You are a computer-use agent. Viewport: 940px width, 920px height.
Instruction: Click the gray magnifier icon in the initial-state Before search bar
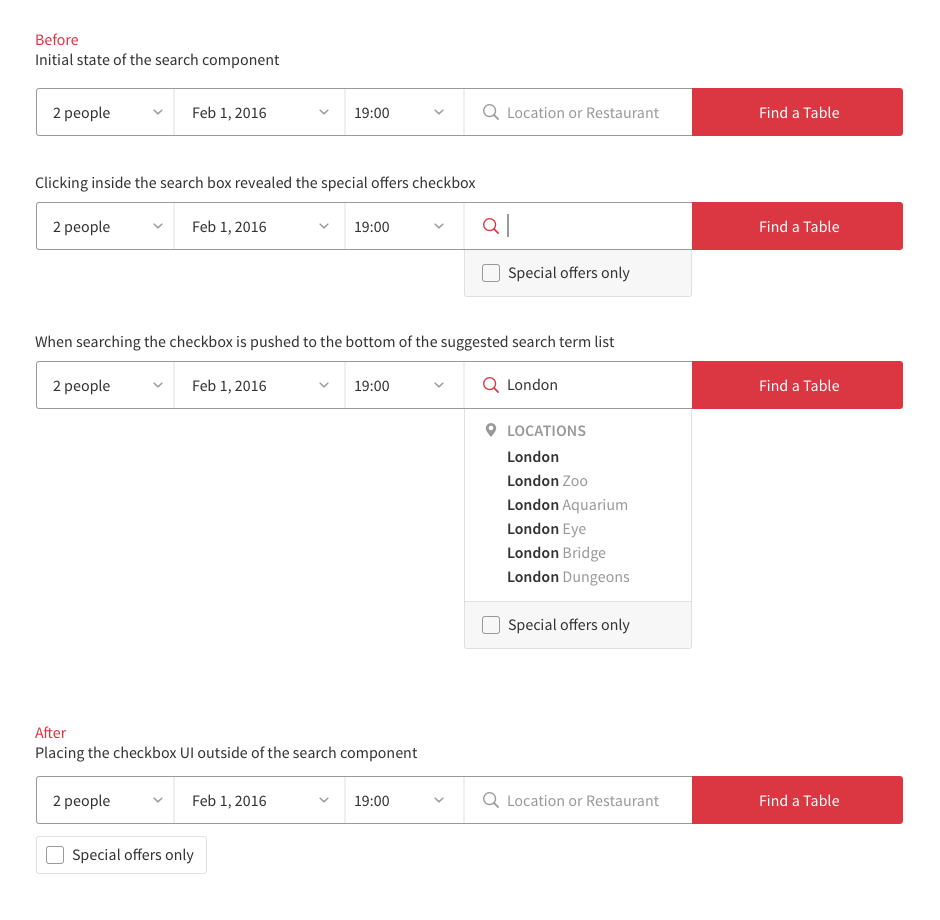490,112
